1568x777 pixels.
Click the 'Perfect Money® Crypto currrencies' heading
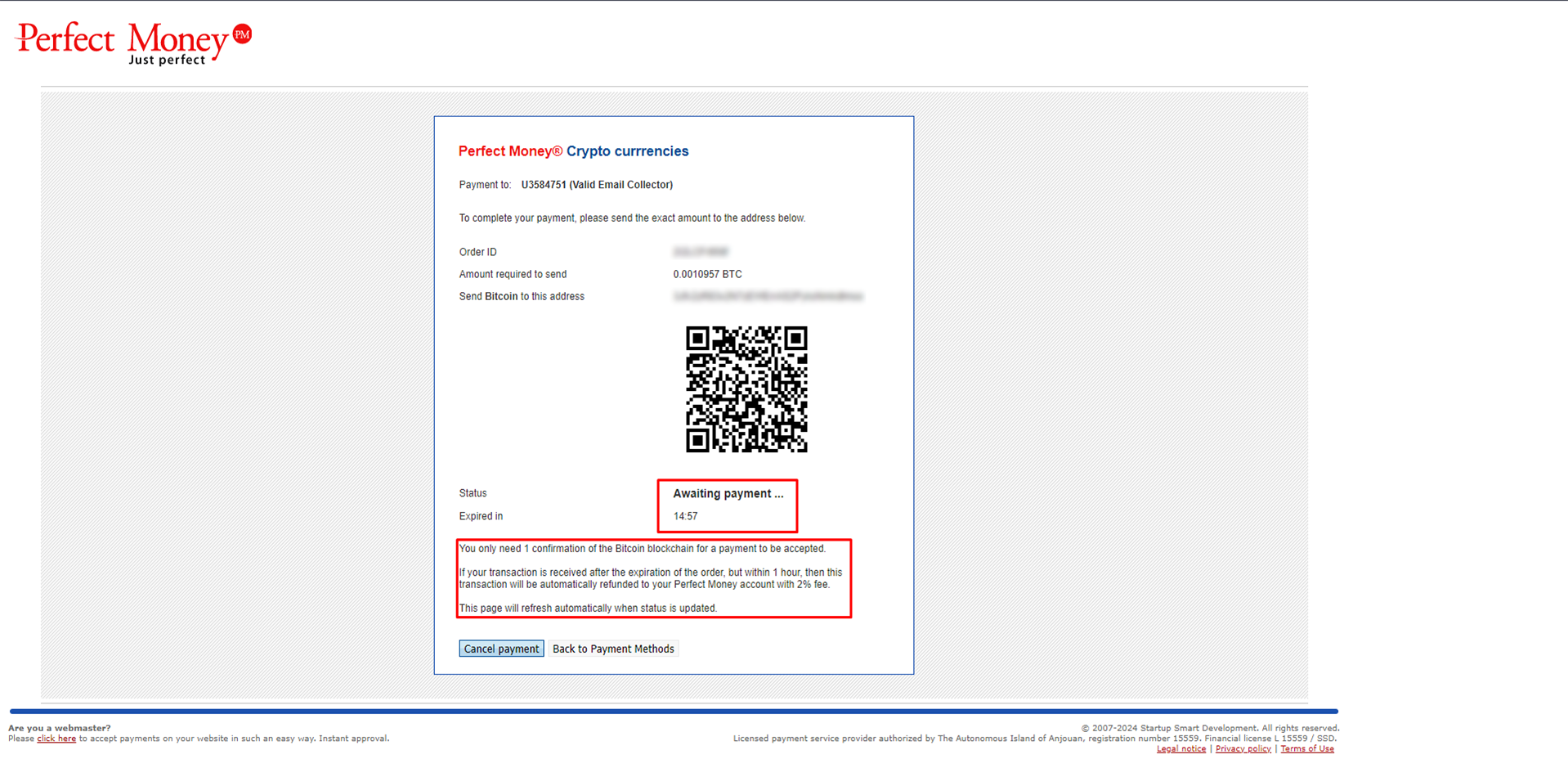coord(573,151)
